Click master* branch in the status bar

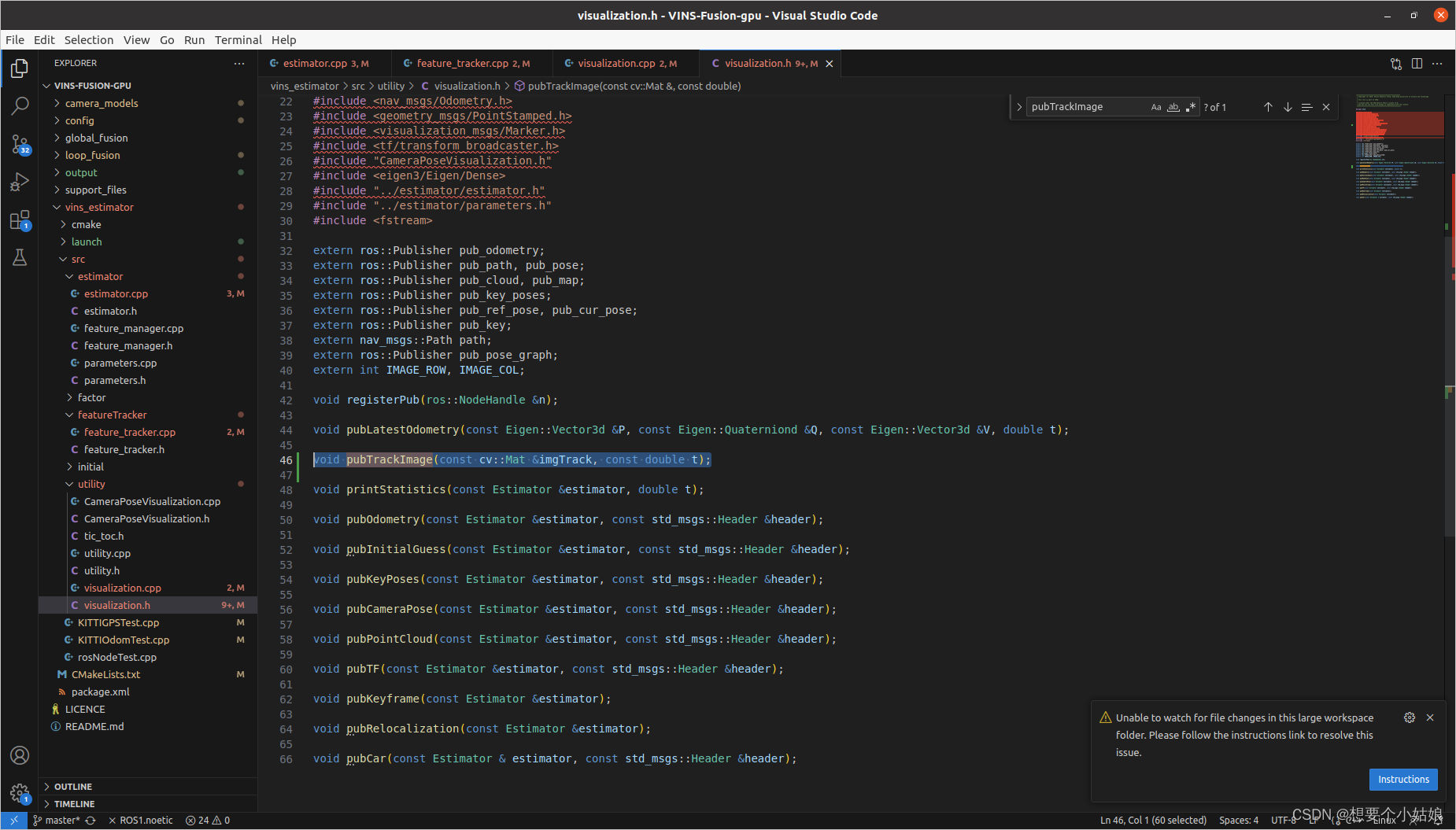pyautogui.click(x=61, y=820)
